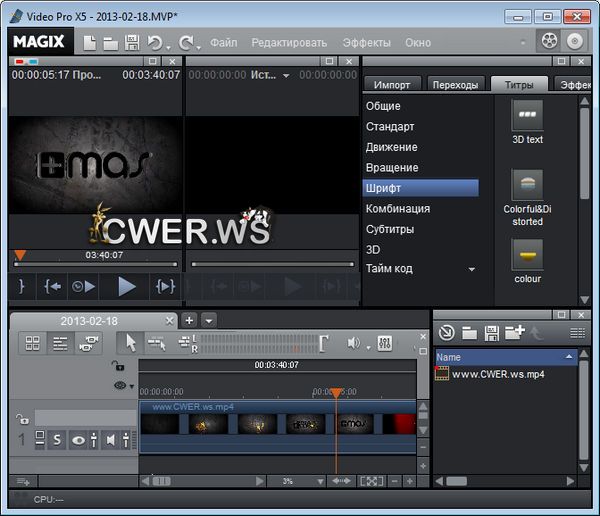Save project using floppy disk icon beside MAGIX logo
This screenshot has width=600, height=516.
click(132, 42)
